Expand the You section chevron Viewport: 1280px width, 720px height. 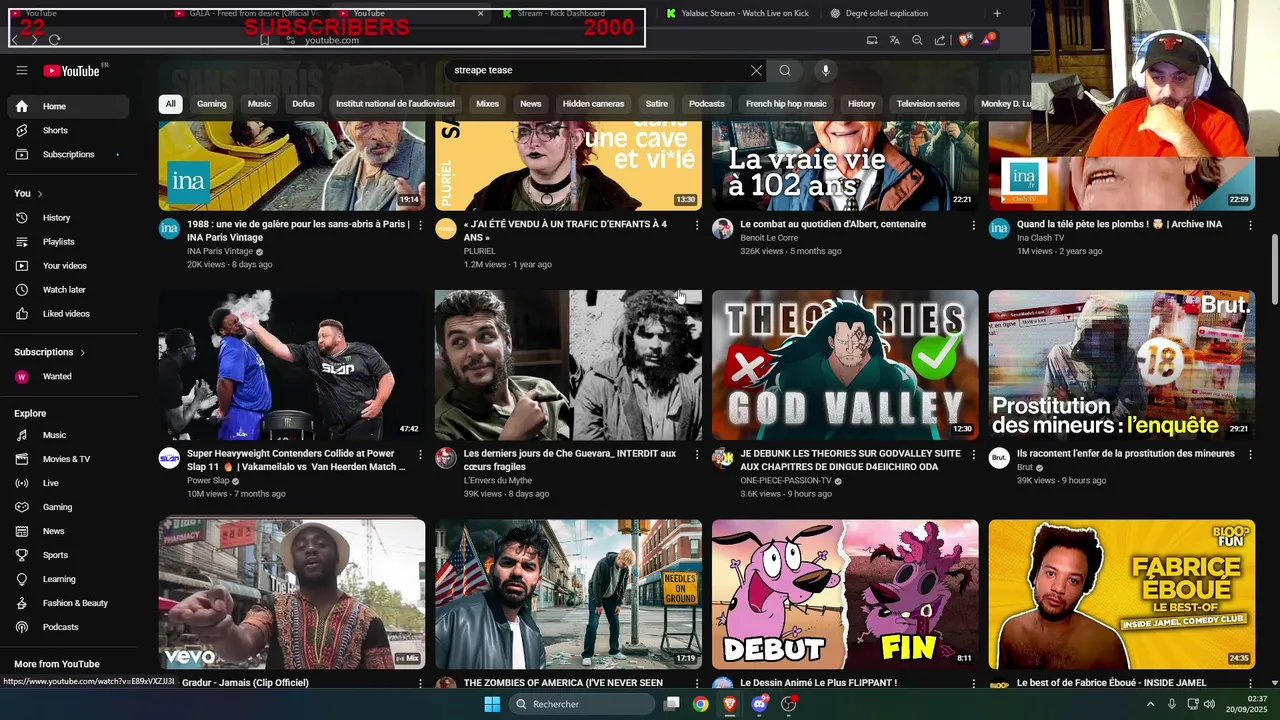tap(40, 193)
